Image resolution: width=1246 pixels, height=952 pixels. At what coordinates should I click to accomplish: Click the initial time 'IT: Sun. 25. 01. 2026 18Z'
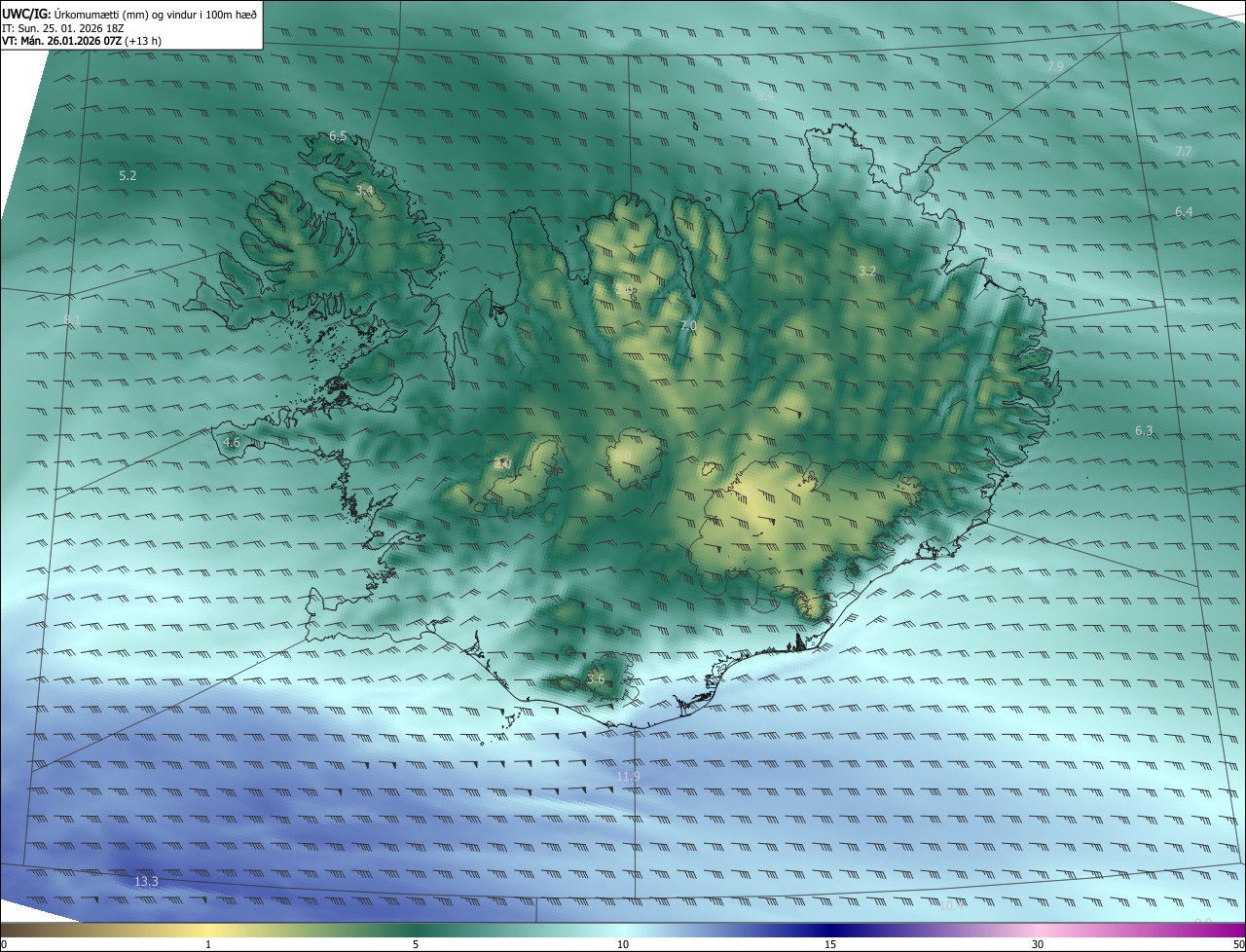(63, 28)
